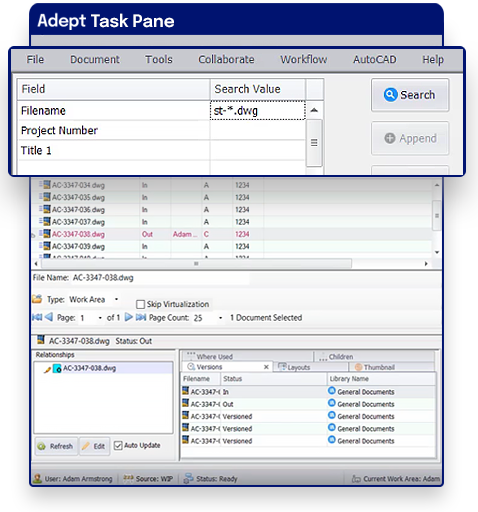Open the Tools menu
The width and height of the screenshot is (478, 512).
tap(159, 60)
